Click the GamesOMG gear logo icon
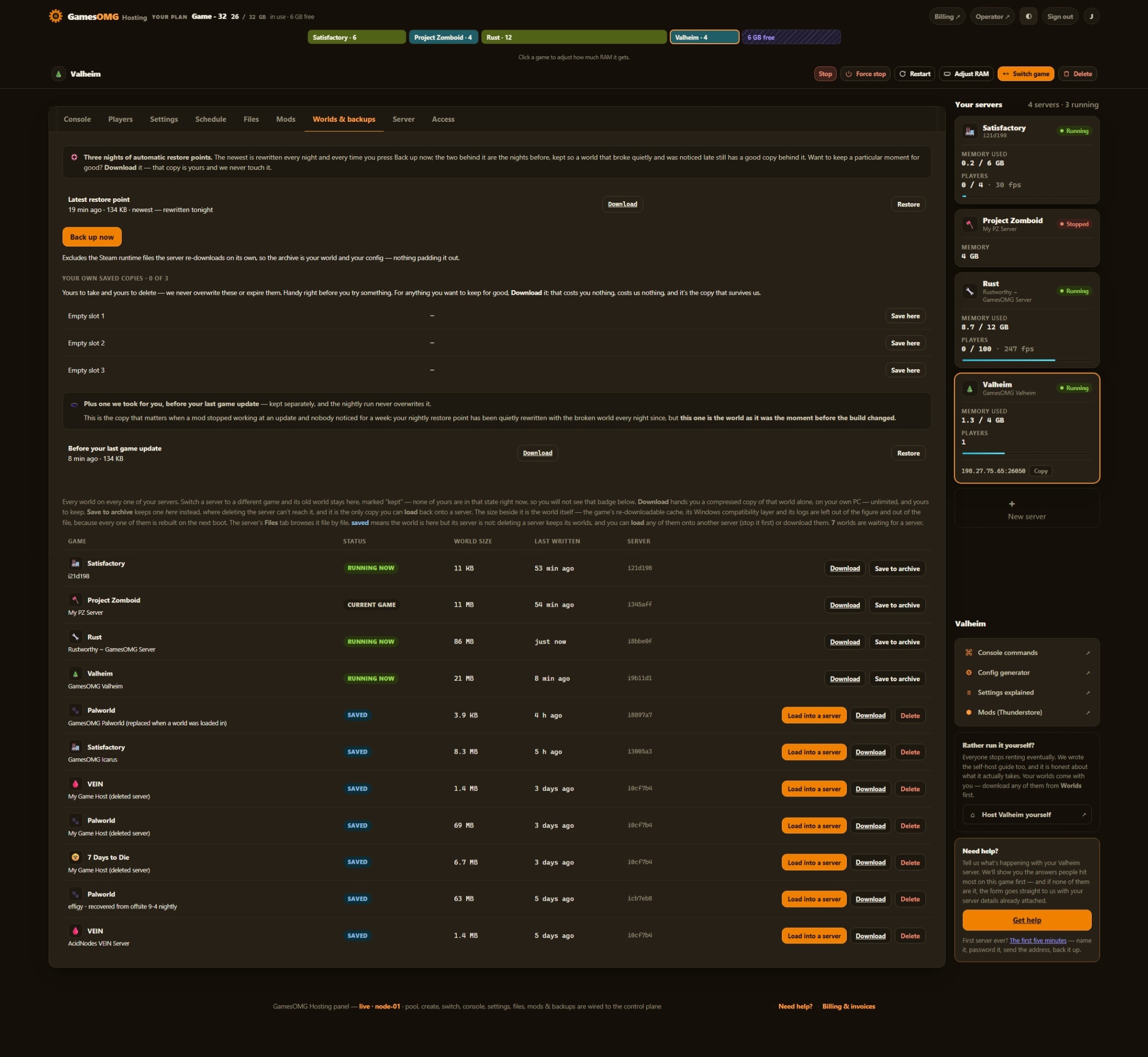The image size is (1148, 1057). 55,16
